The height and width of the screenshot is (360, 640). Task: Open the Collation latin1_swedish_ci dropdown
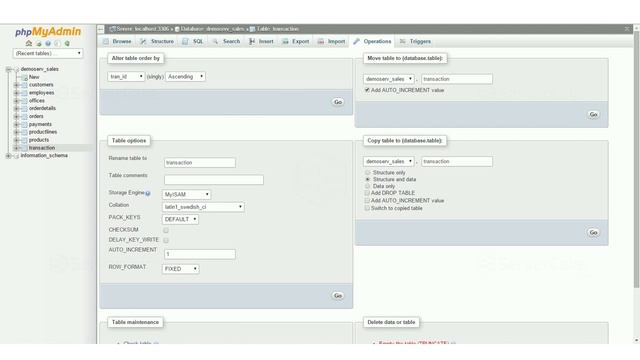click(x=203, y=207)
